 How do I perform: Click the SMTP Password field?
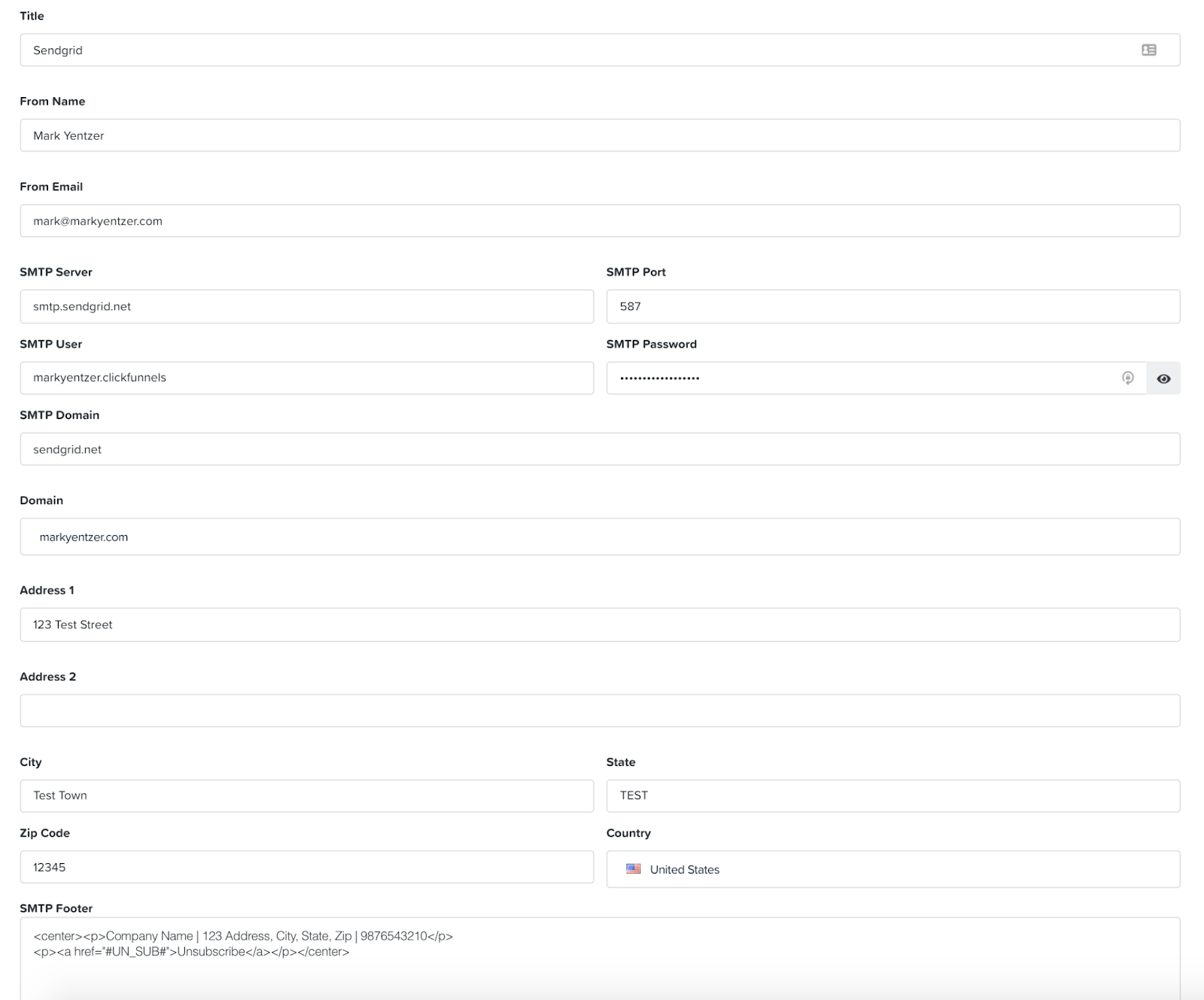click(x=876, y=378)
